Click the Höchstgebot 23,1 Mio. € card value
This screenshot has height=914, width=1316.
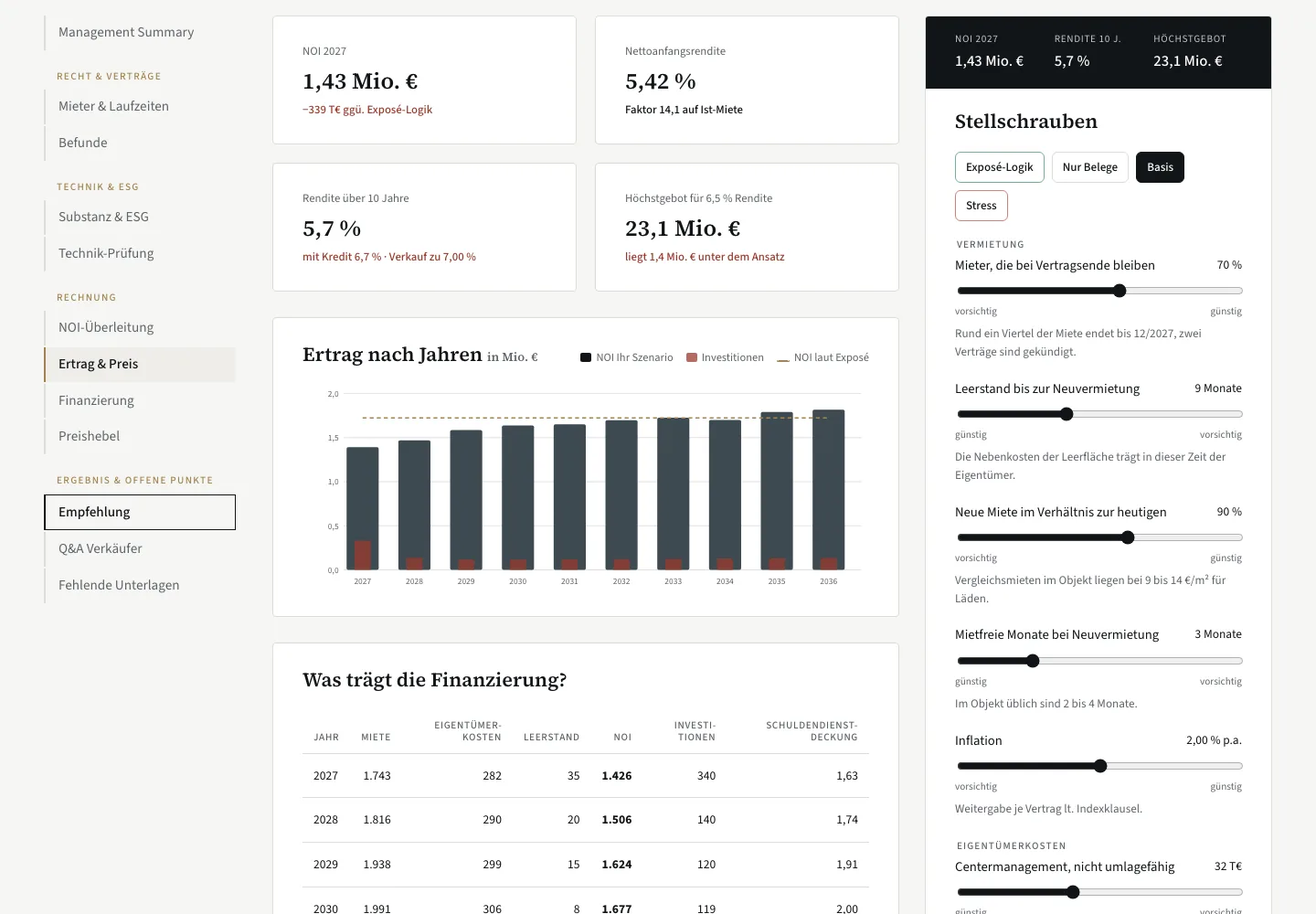pyautogui.click(x=683, y=228)
